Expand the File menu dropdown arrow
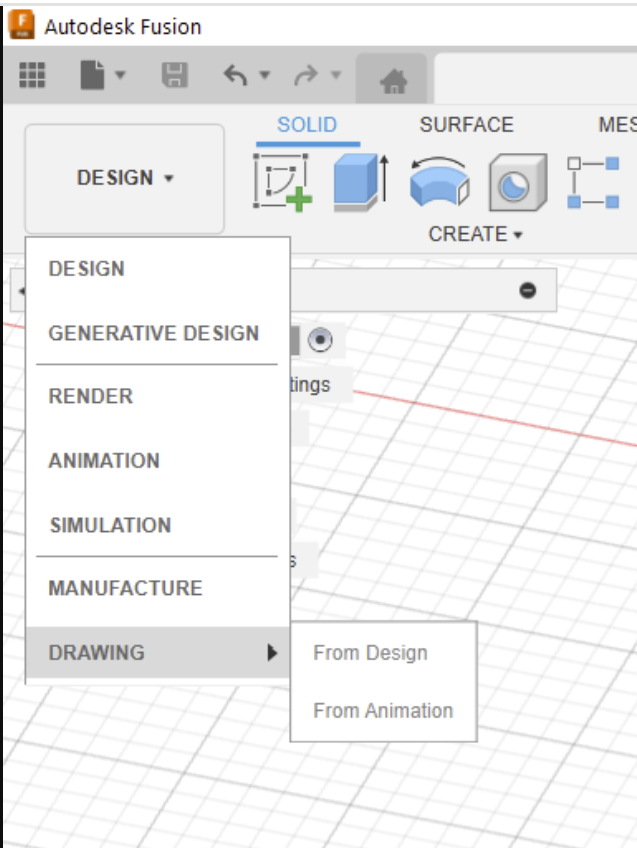This screenshot has height=848, width=637. point(120,75)
